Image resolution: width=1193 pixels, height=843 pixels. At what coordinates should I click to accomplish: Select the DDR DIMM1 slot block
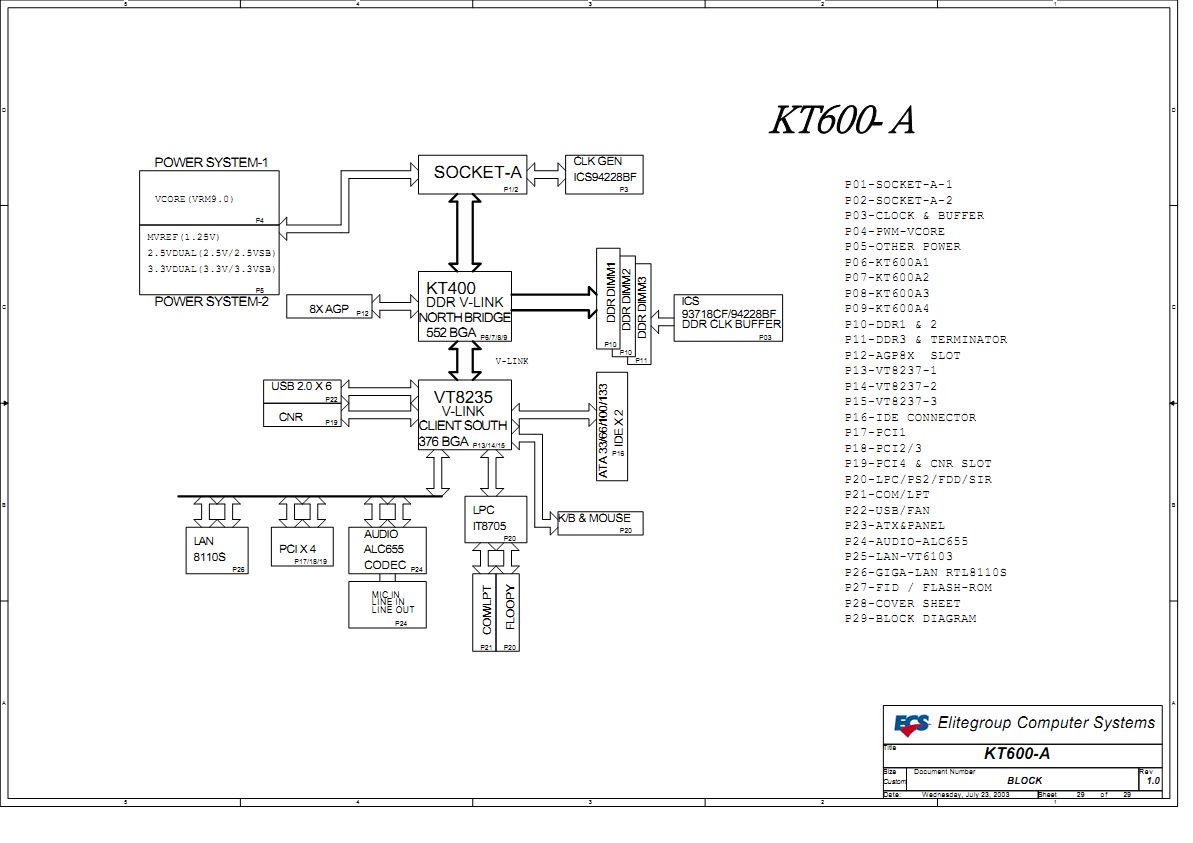608,298
